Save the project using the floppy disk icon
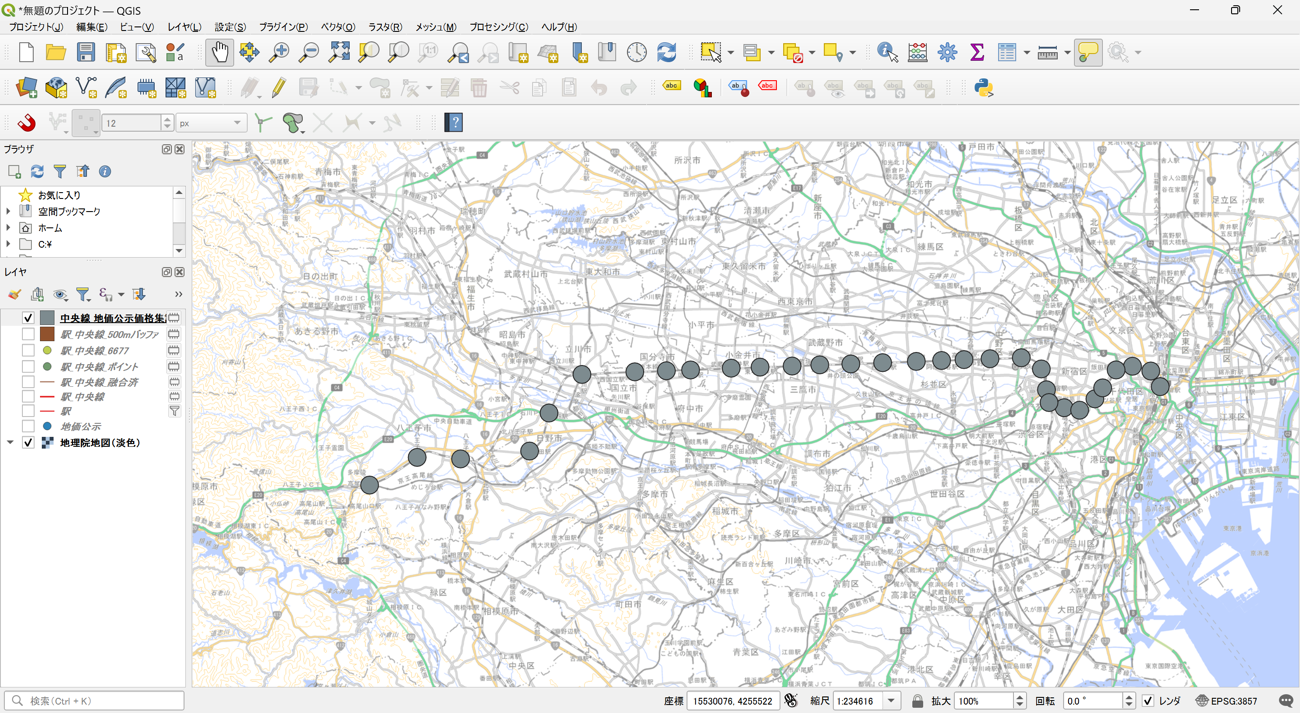This screenshot has width=1300, height=713. 86,52
